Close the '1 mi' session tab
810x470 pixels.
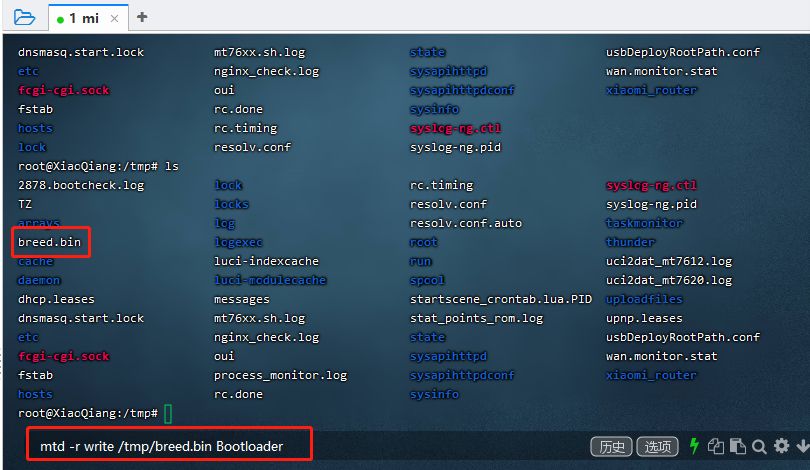tap(114, 19)
